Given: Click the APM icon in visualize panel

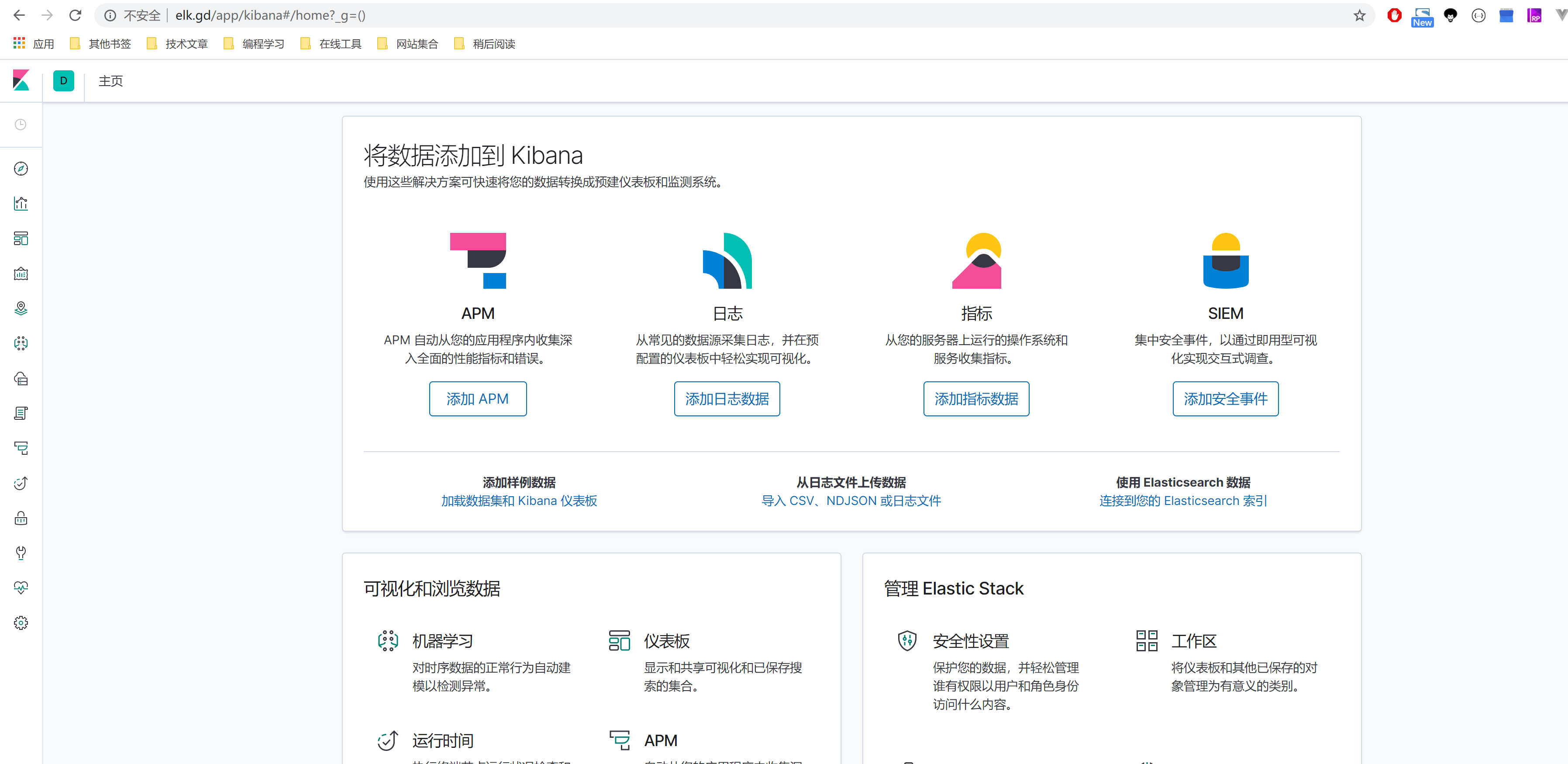Looking at the screenshot, I should pos(620,740).
